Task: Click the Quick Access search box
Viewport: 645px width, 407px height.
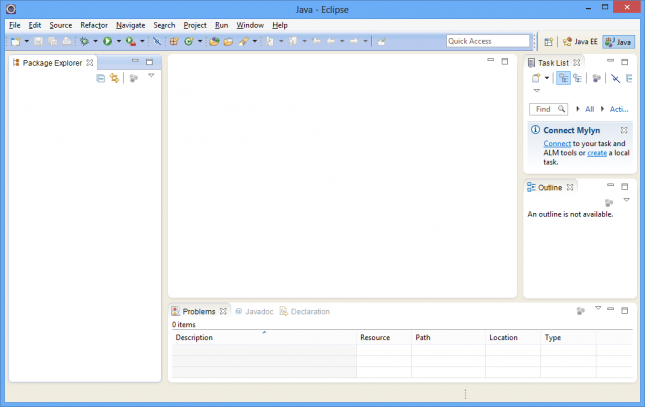Action: click(488, 41)
